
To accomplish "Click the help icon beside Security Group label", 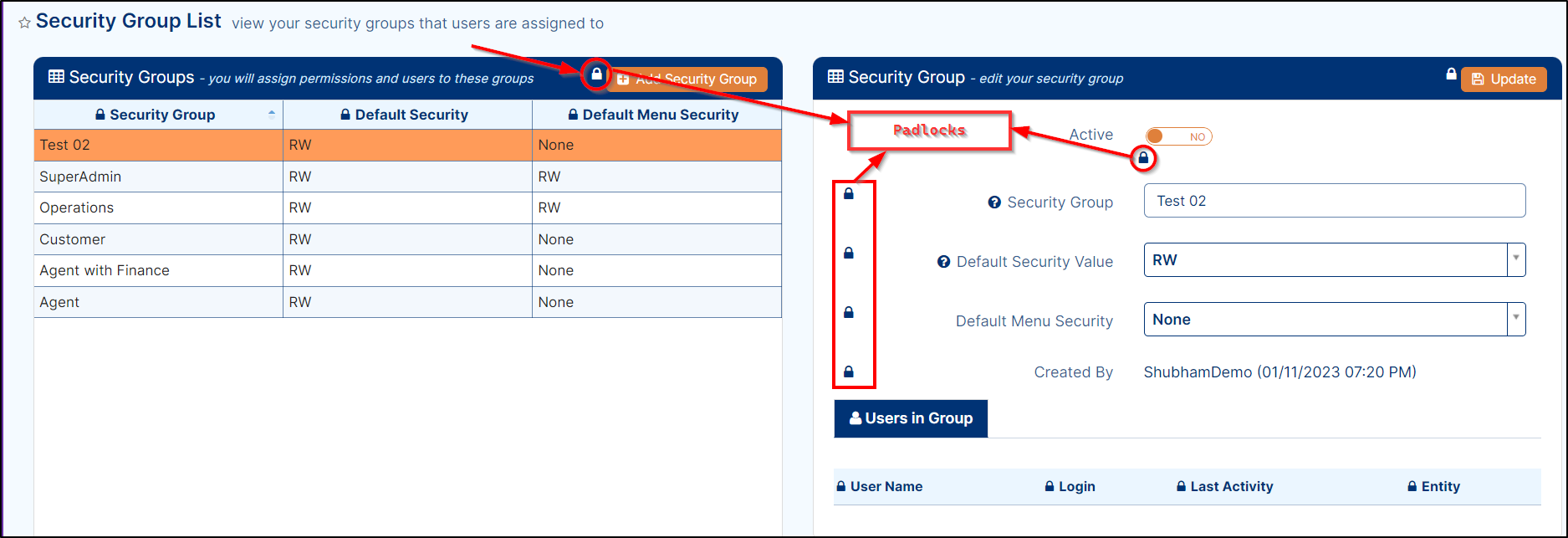I will 994,202.
